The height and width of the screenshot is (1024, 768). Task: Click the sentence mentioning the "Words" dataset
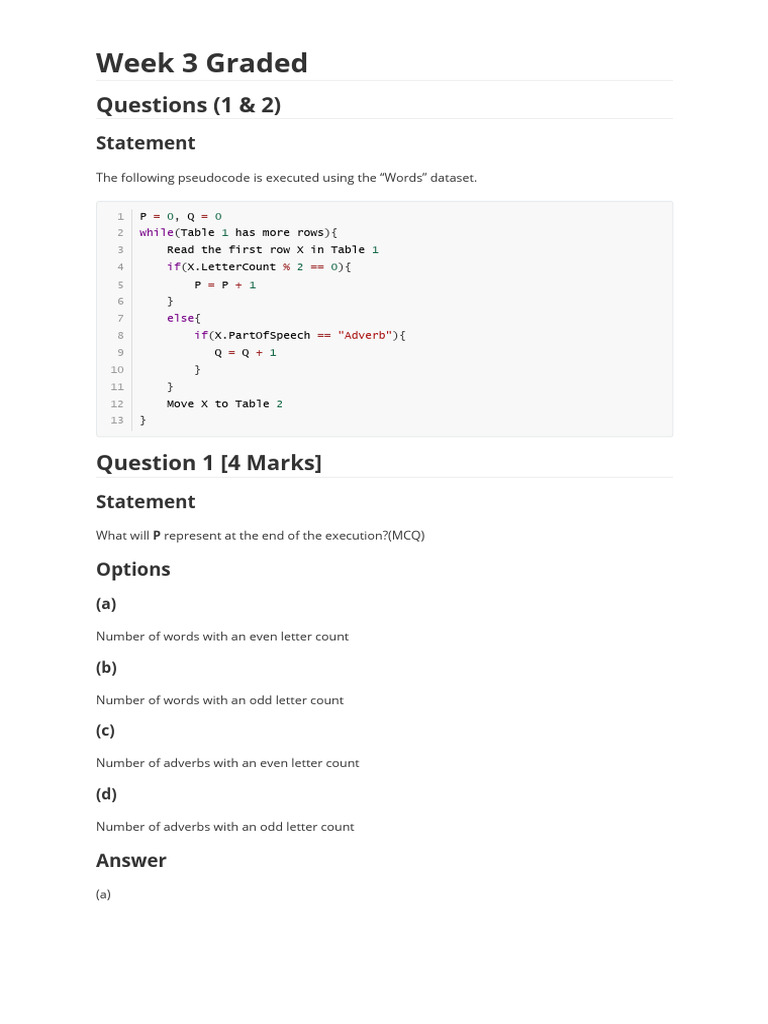(286, 178)
